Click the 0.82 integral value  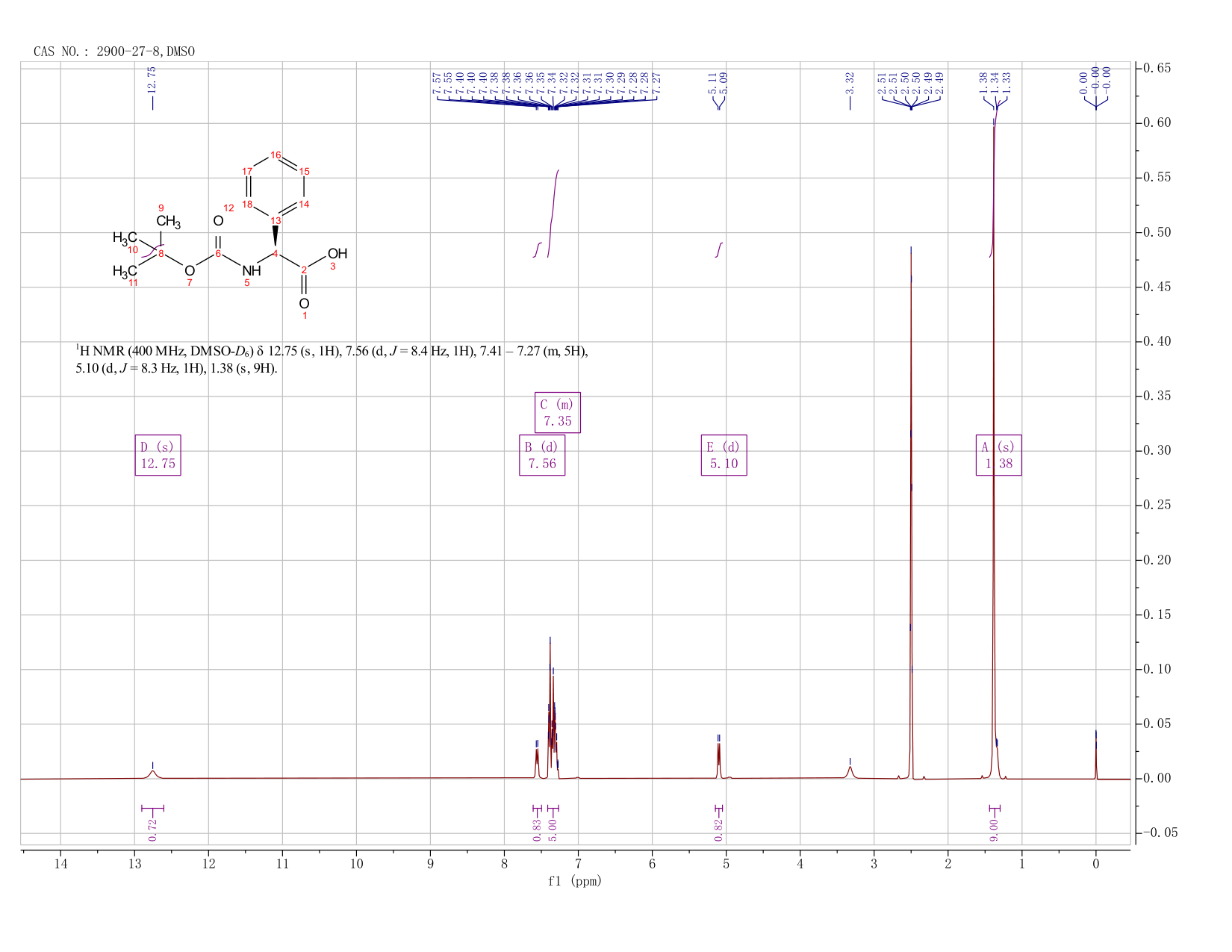(x=718, y=830)
